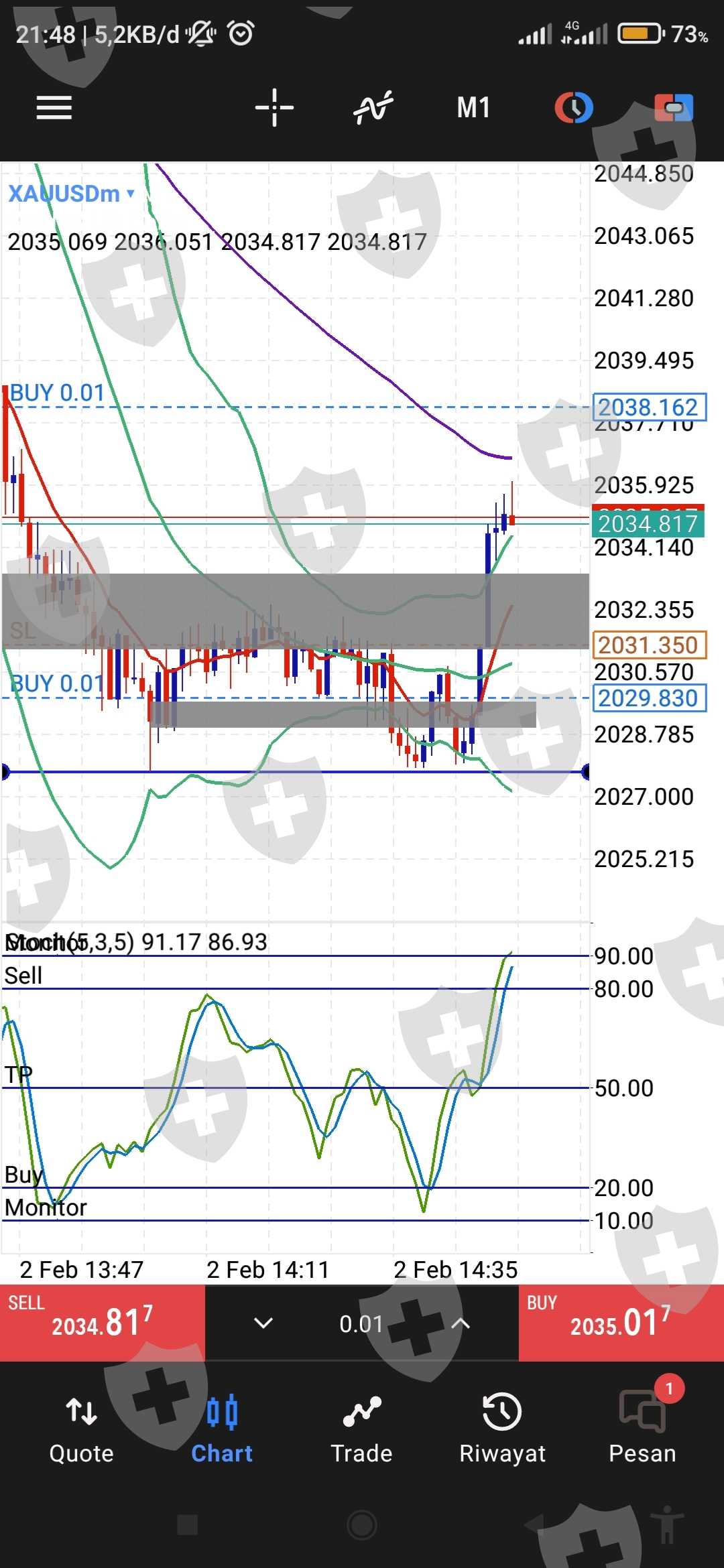Tap the battery indicator in status bar
Viewport: 724px width, 1568px height.
pos(641,34)
